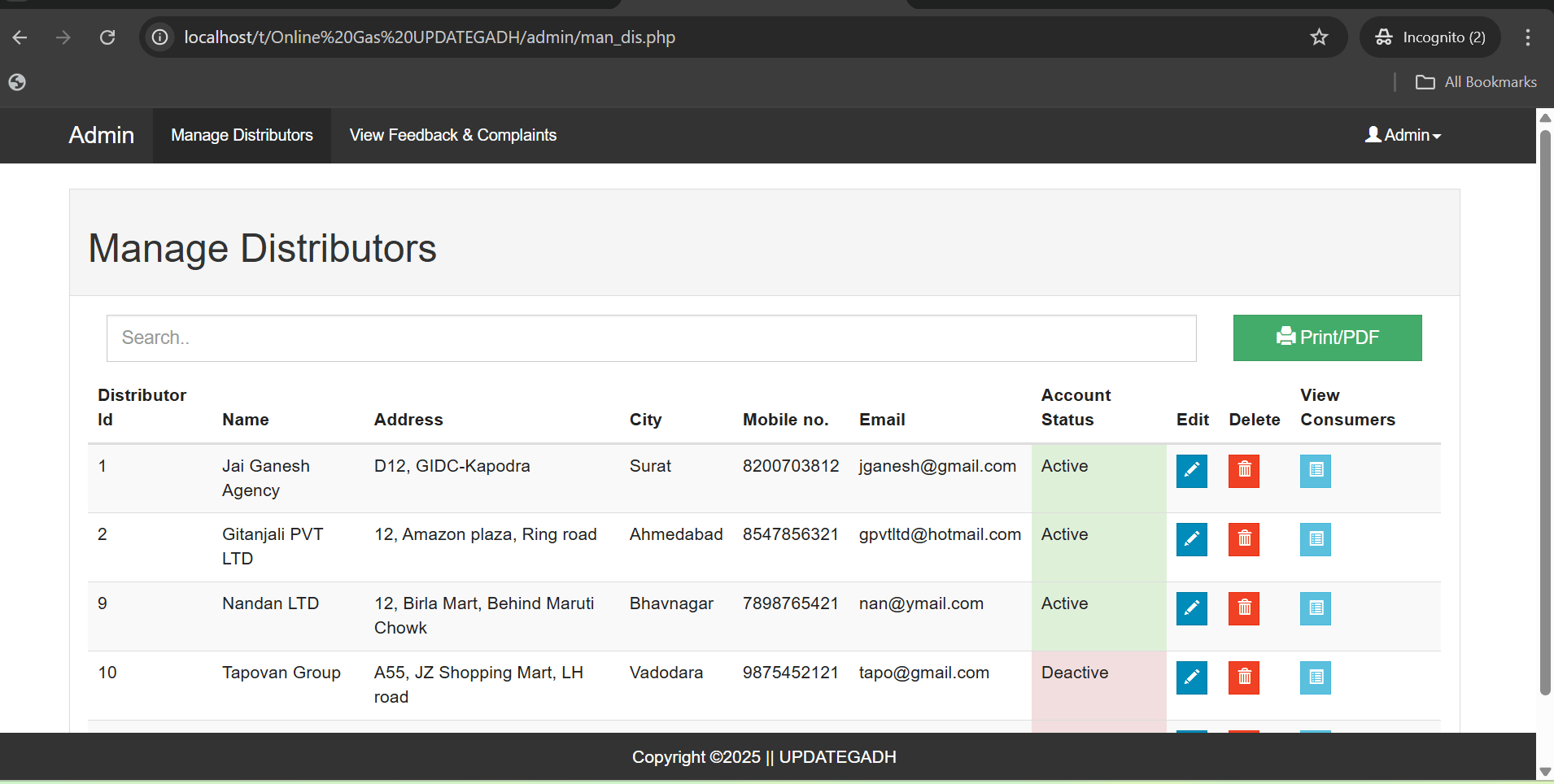
Task: View site information in address bar
Action: pos(160,37)
